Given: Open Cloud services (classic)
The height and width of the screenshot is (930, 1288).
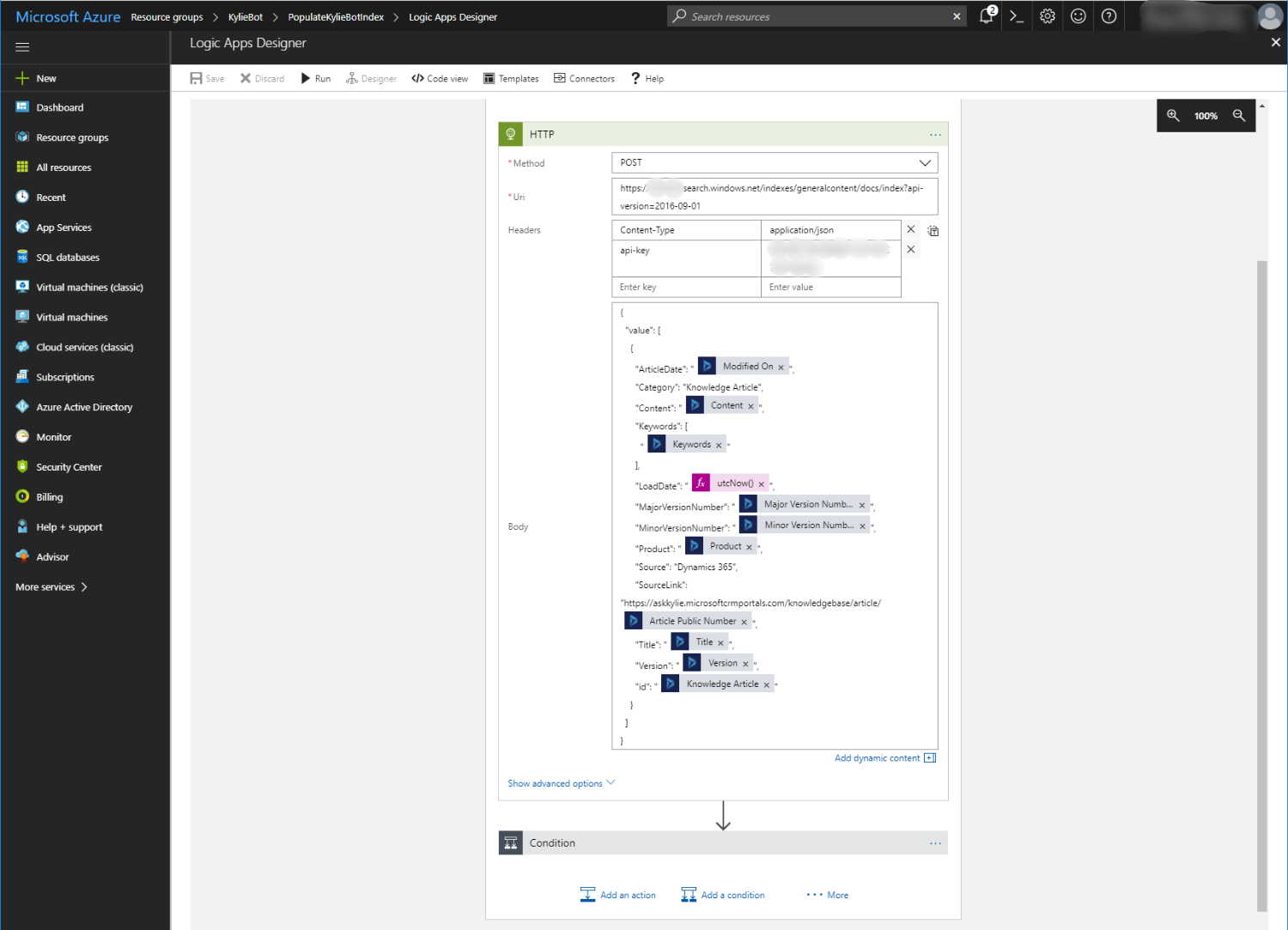Looking at the screenshot, I should pos(84,347).
